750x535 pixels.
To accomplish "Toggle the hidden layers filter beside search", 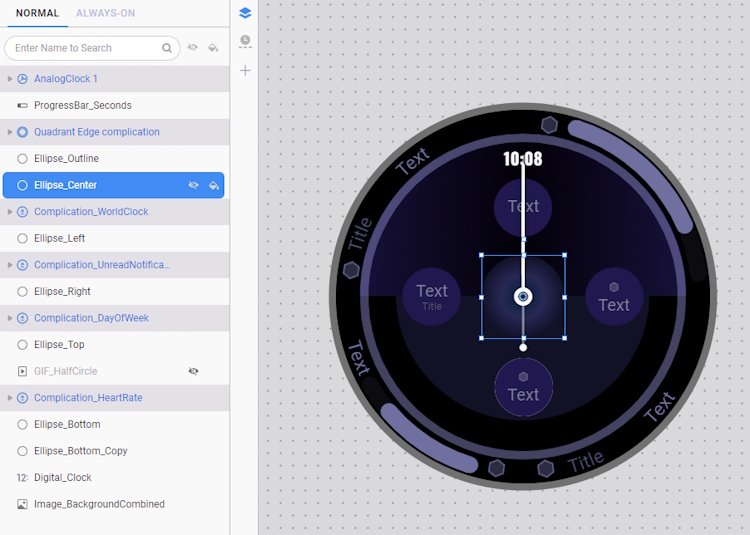I will tap(193, 48).
